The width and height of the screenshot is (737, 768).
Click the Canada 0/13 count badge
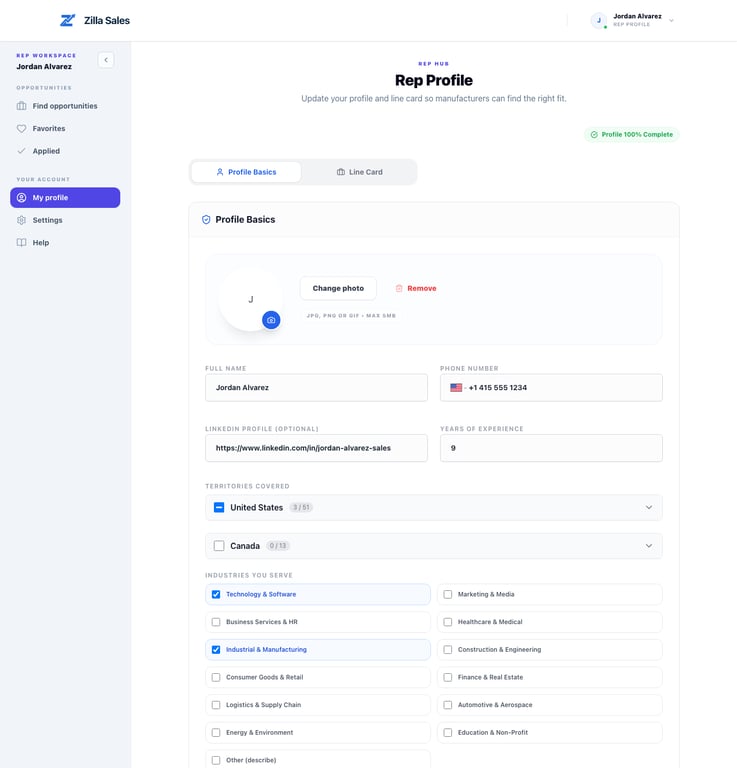click(278, 546)
